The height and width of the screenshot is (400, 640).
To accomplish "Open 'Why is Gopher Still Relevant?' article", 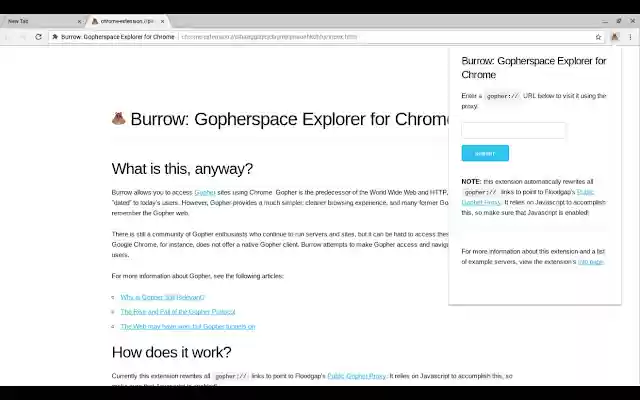I will coord(162,297).
